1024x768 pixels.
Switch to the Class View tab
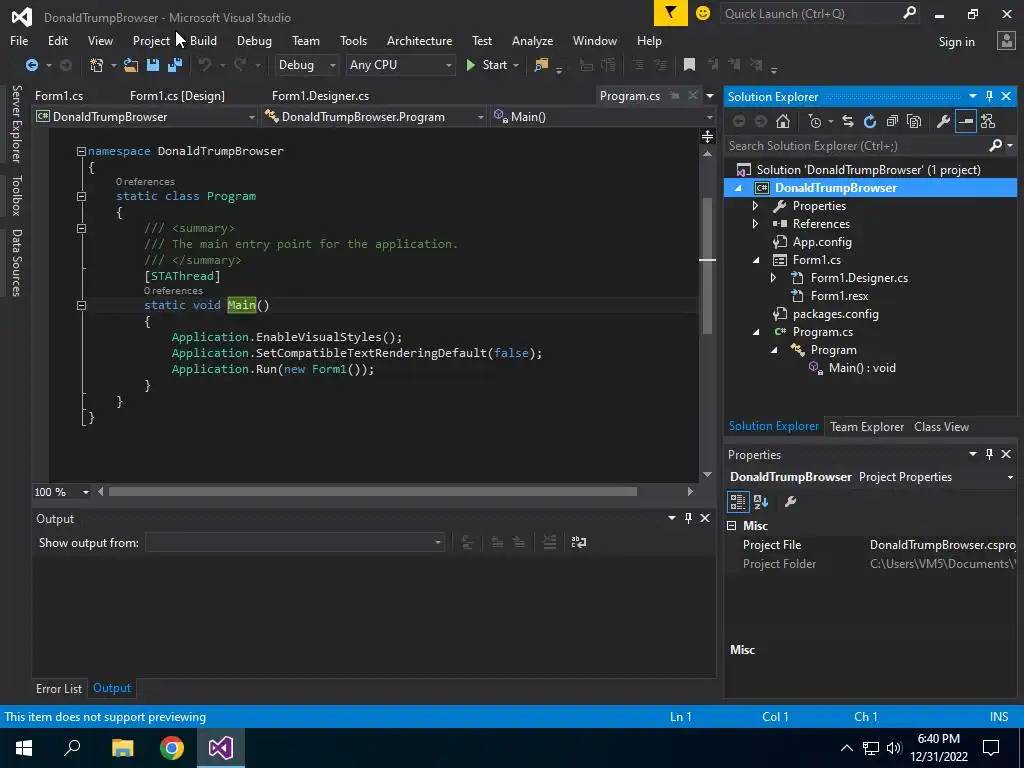[941, 426]
